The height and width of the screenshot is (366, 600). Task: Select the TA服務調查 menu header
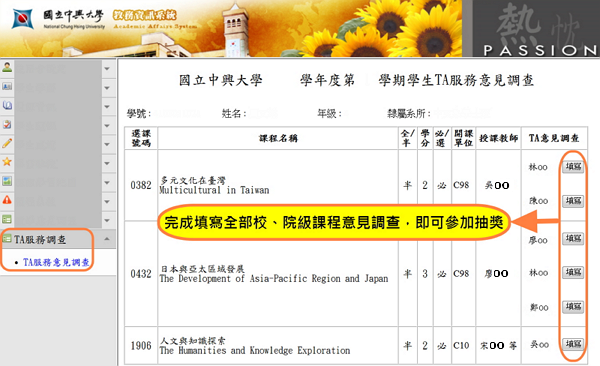coord(40,240)
